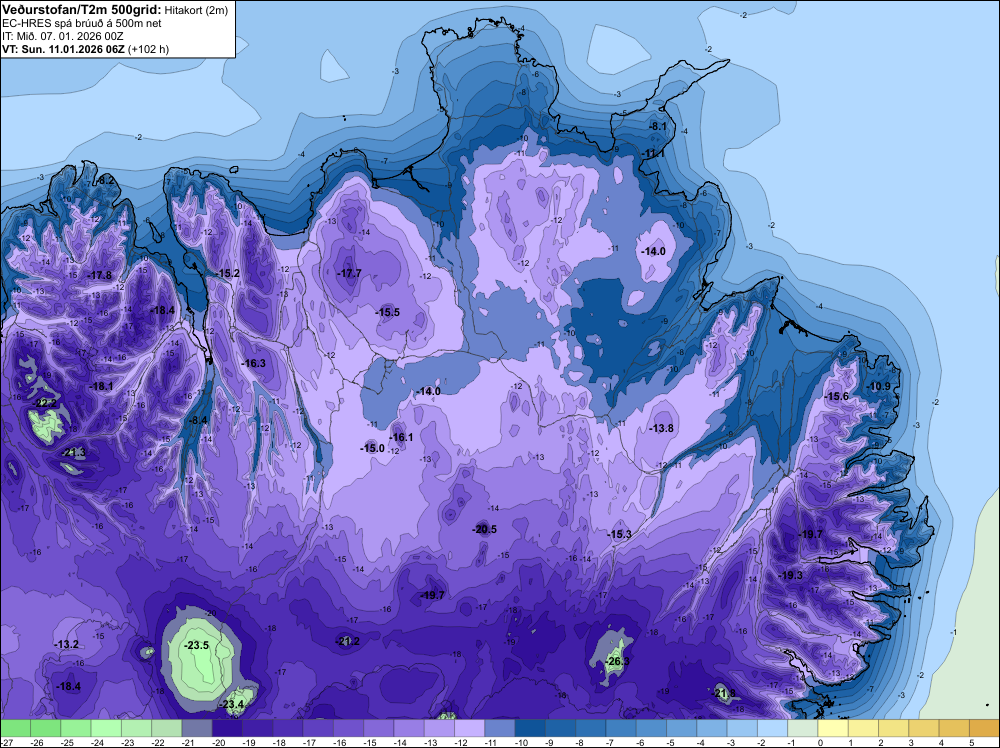This screenshot has height=748, width=1000.
Task: Click the -8.4 temperature value in fjord
Action: coord(198,420)
